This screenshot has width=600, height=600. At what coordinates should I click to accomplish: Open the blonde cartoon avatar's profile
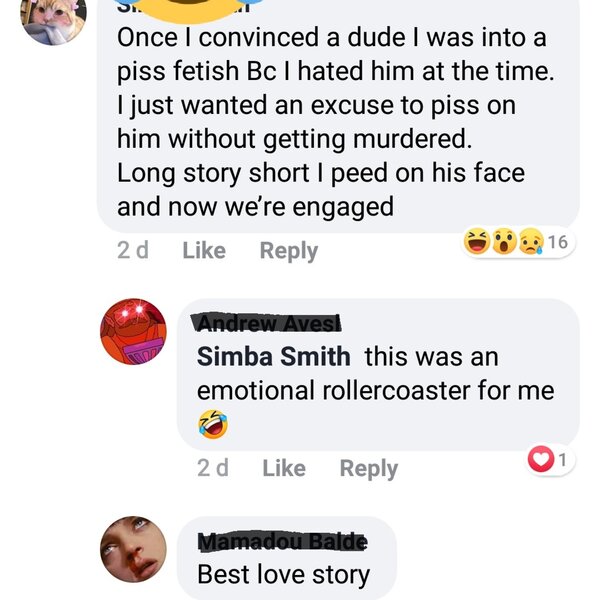53,18
